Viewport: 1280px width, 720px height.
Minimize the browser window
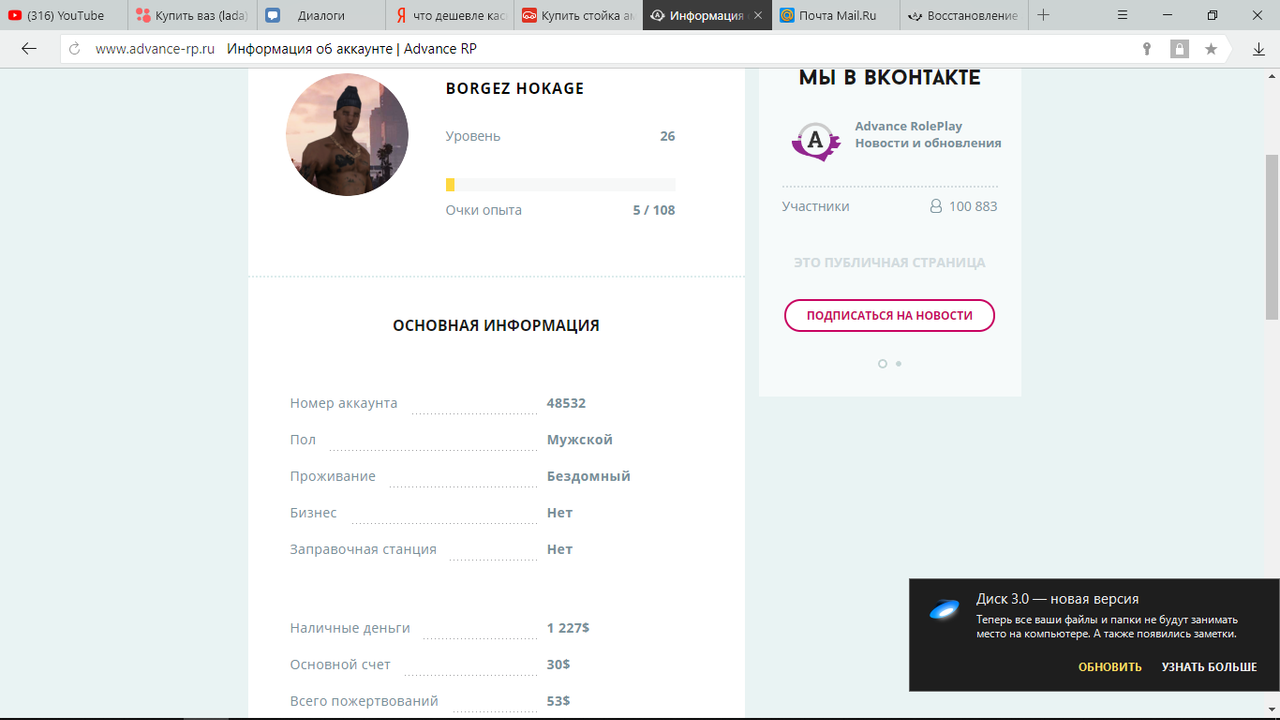(1166, 15)
